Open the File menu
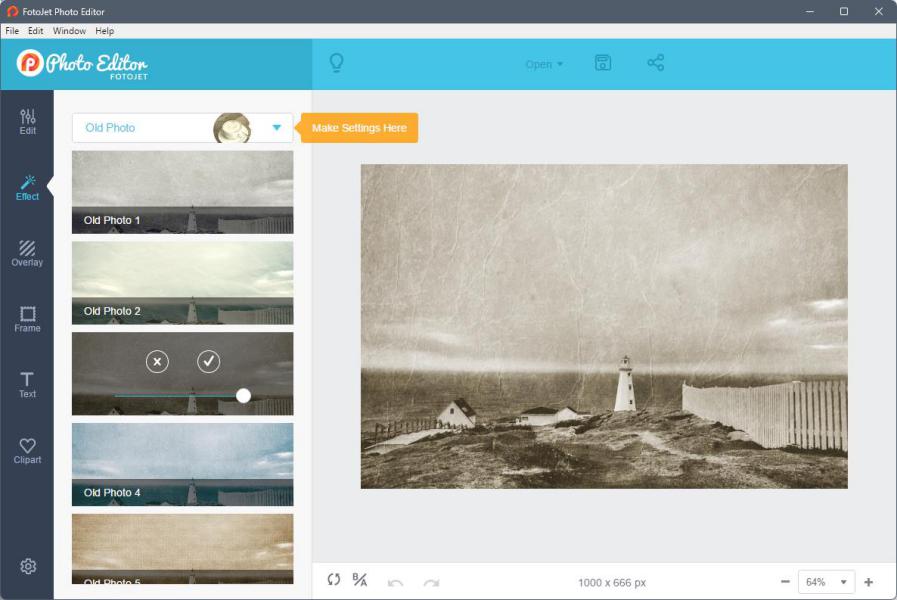Screen dimensions: 897x600 12,31
